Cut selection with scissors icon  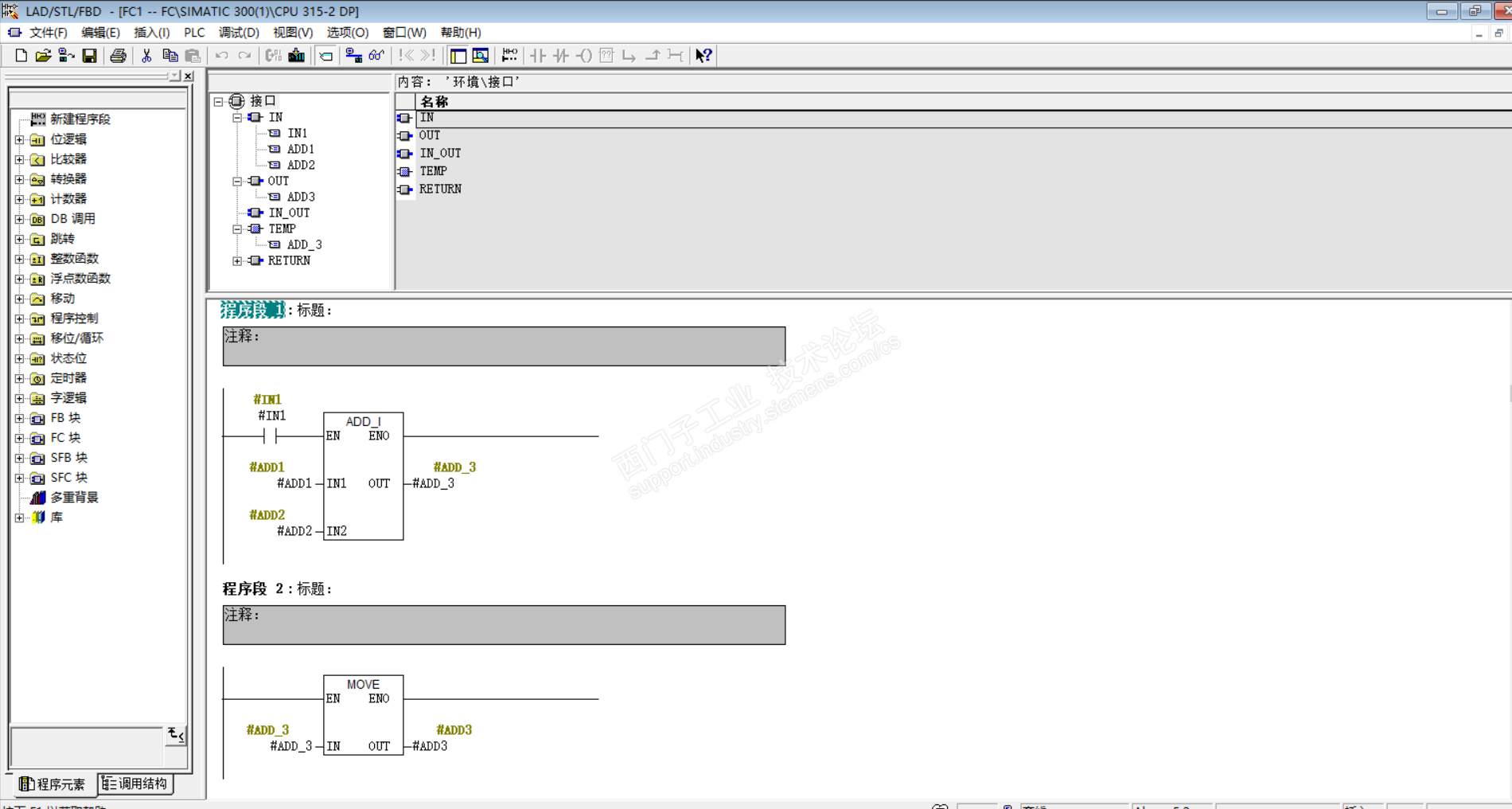(x=146, y=55)
